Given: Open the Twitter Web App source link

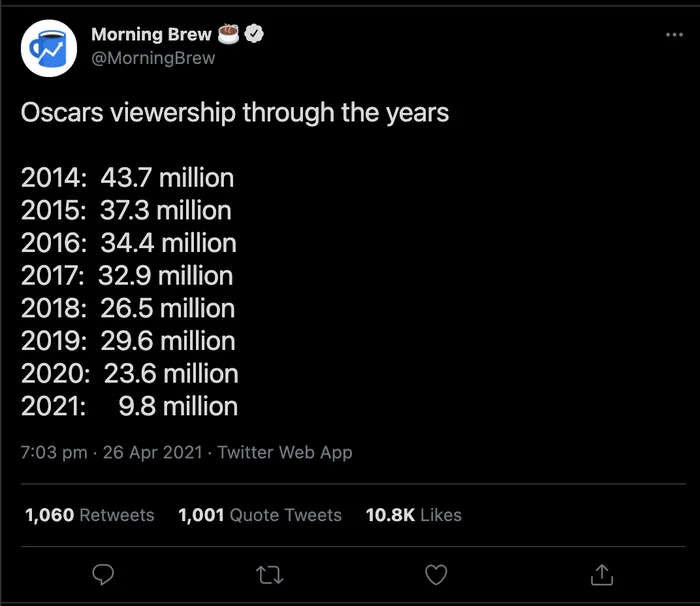Looking at the screenshot, I should coord(285,452).
